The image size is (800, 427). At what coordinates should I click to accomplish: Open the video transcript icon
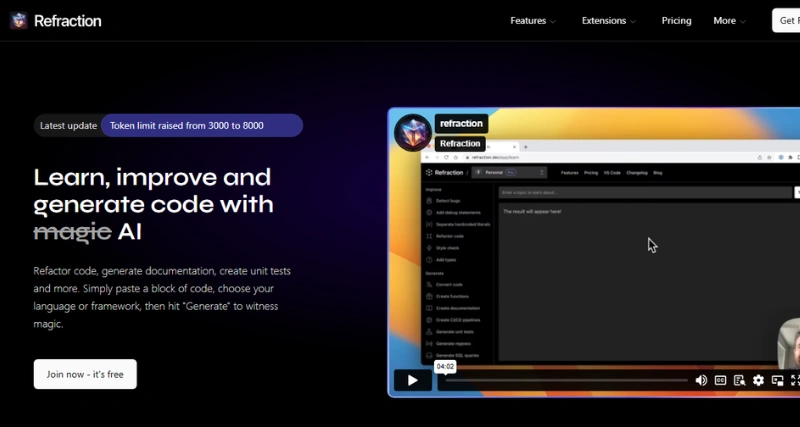[x=739, y=380]
